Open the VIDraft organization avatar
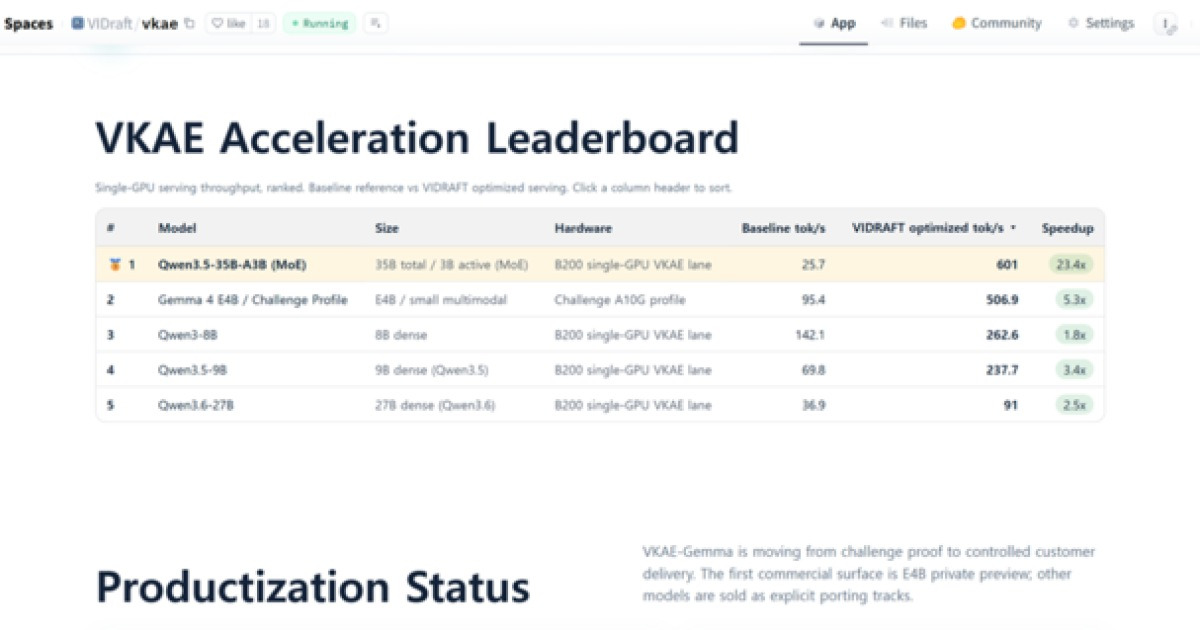Screen dimensions: 1200x630 [78, 23]
